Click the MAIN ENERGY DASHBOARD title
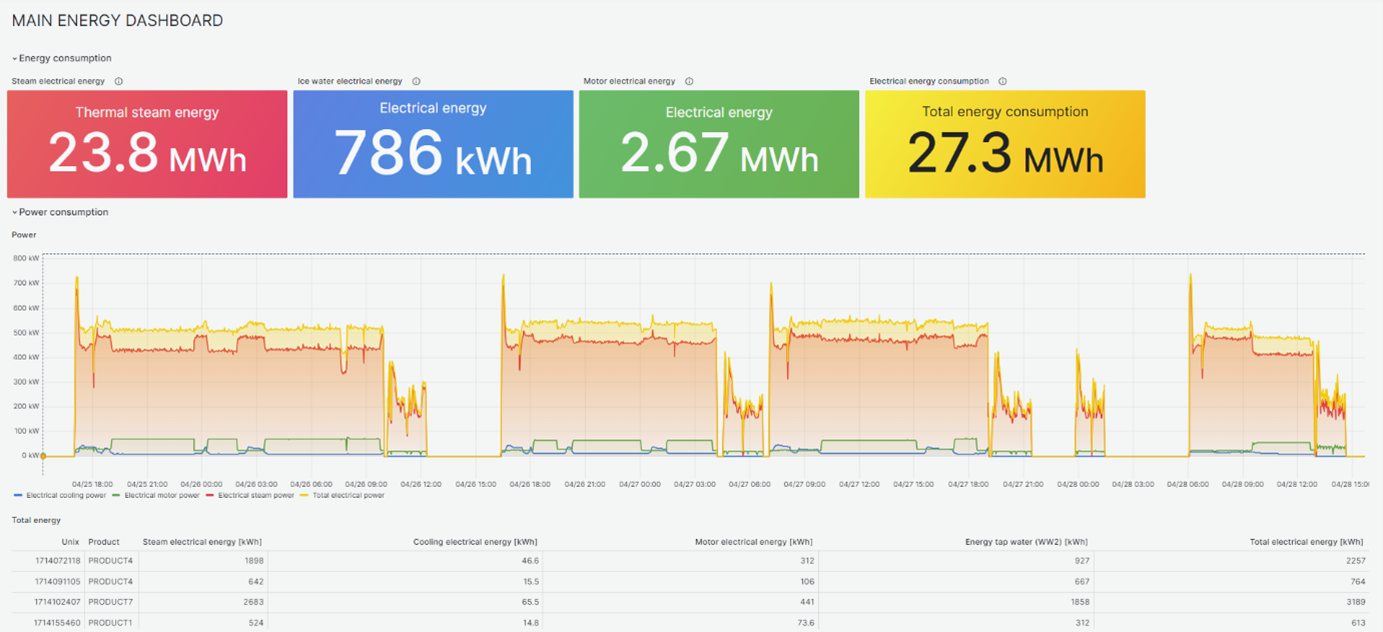Viewport: 1383px width, 632px height. click(117, 21)
